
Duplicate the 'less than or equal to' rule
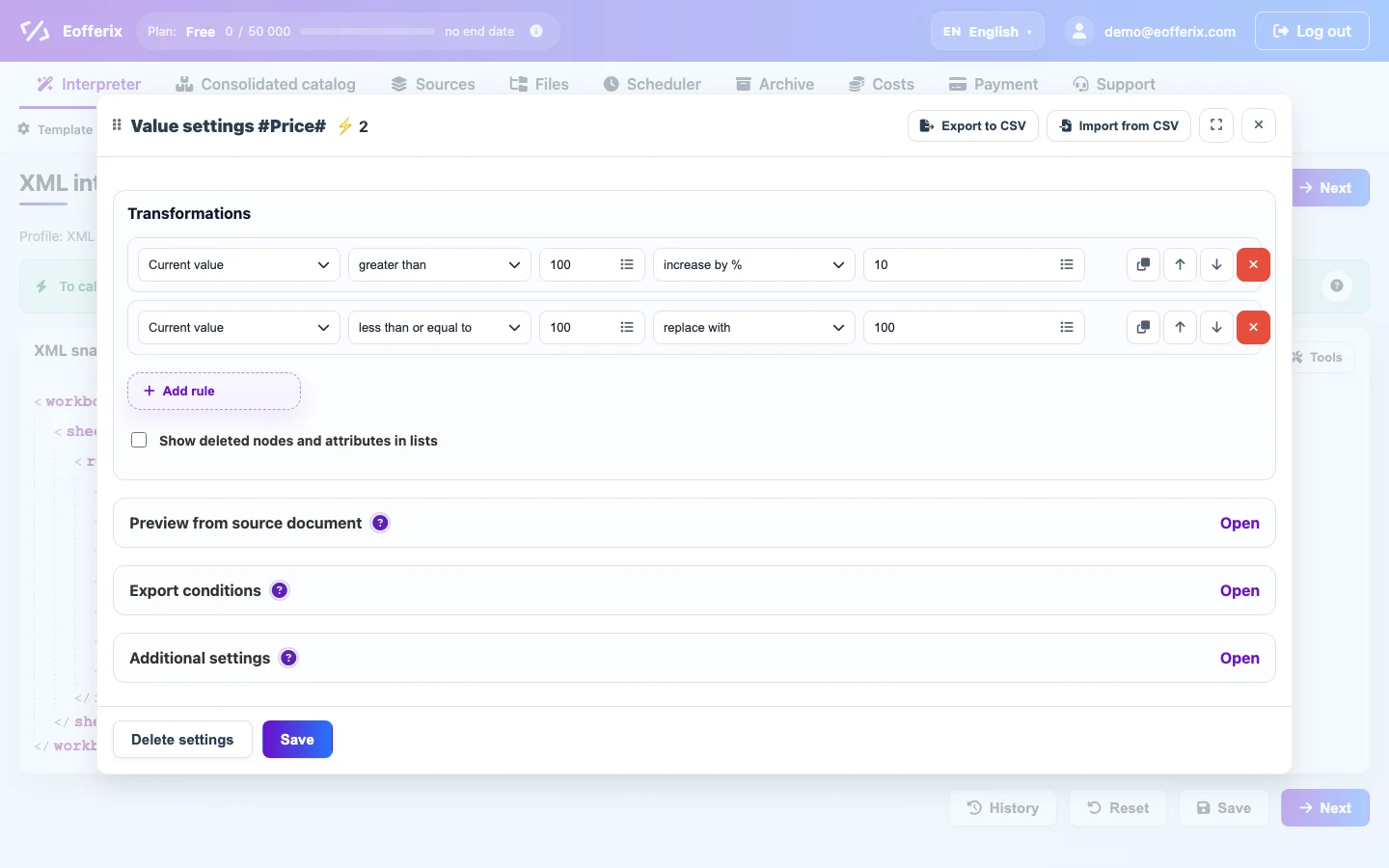pos(1143,327)
